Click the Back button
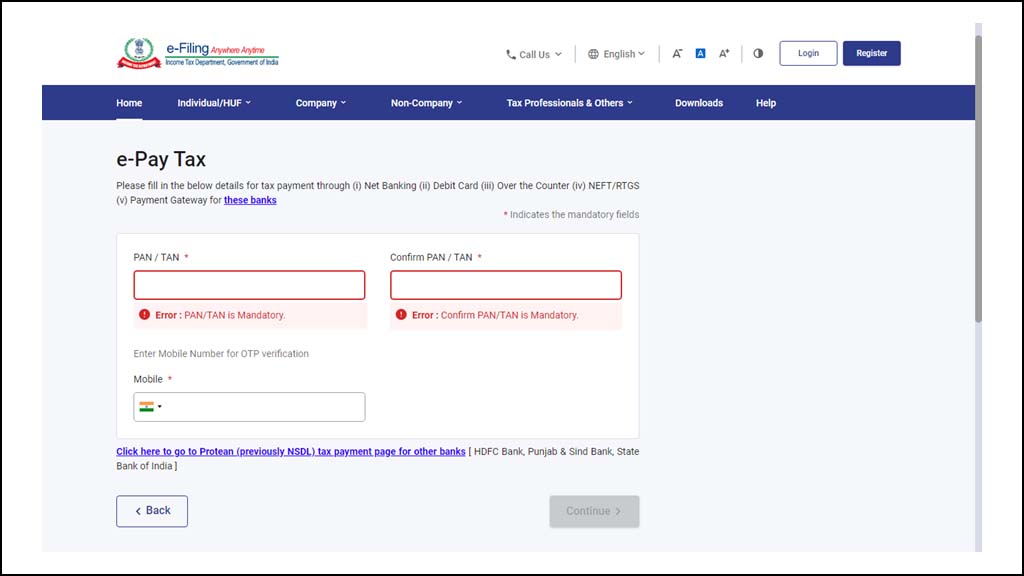 pos(152,511)
